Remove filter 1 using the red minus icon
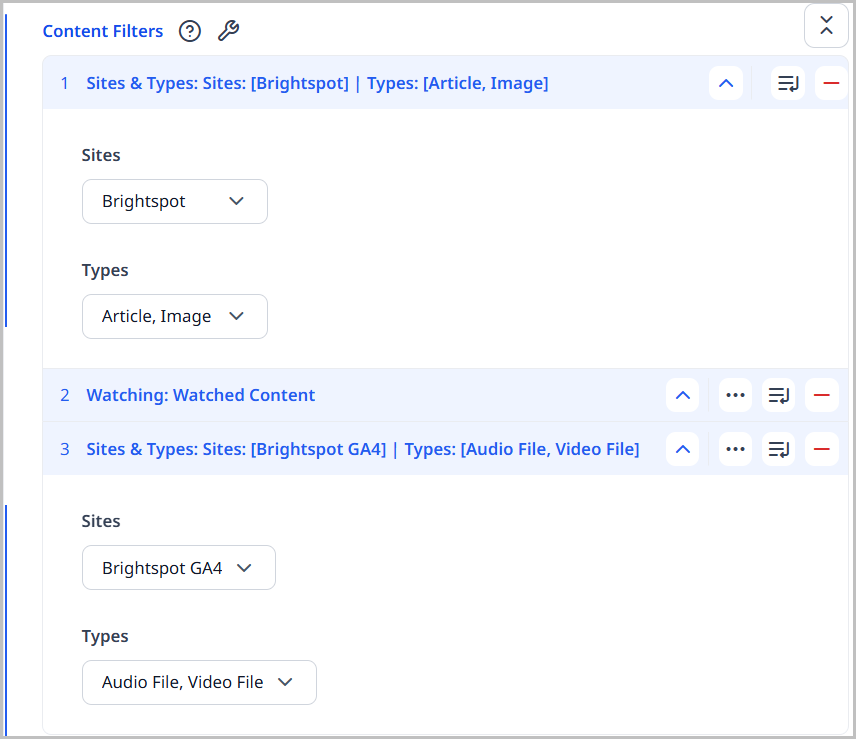 pos(830,83)
